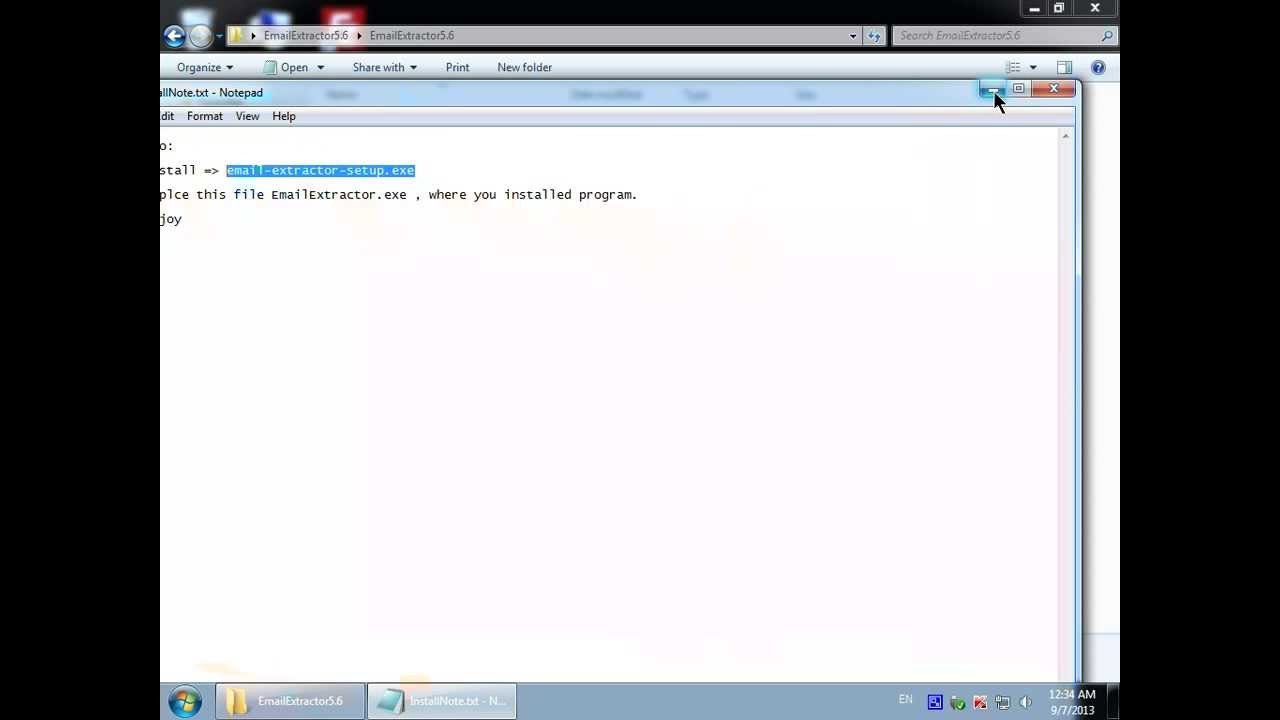Minimize the Notepad window

[992, 89]
